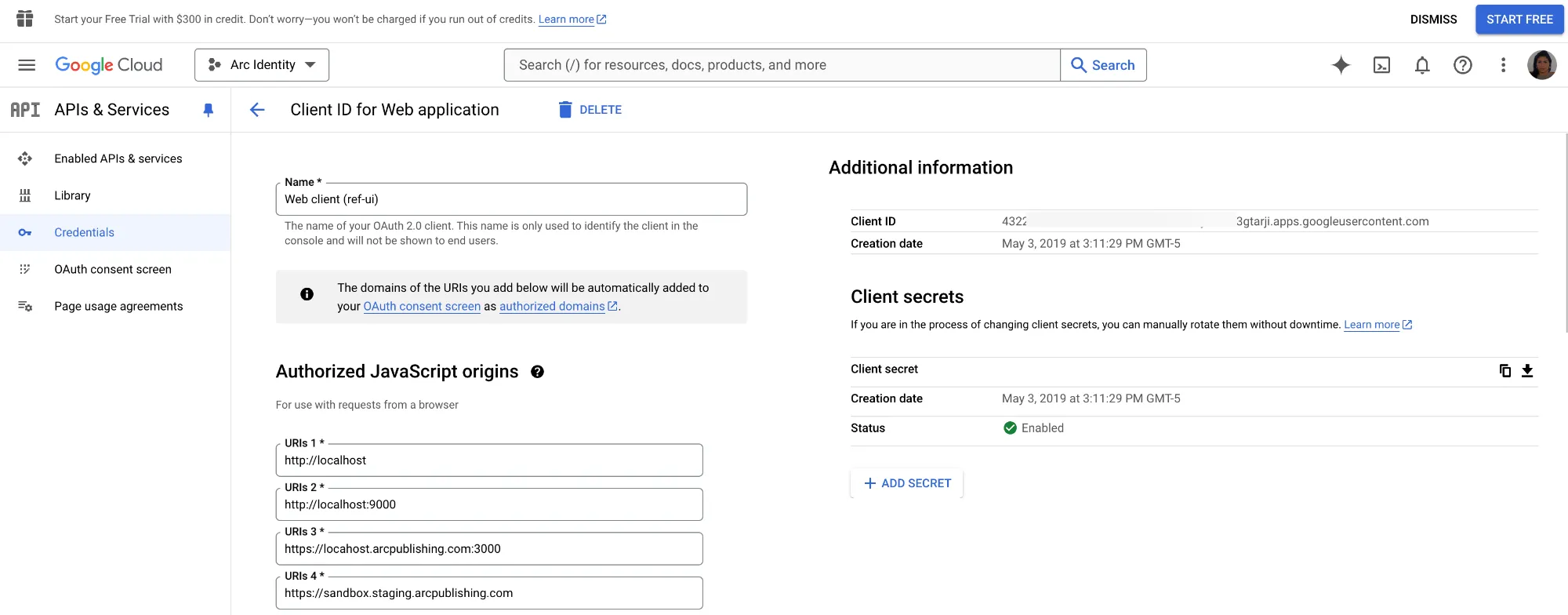Open the notifications bell
1568x615 pixels.
1422,65
